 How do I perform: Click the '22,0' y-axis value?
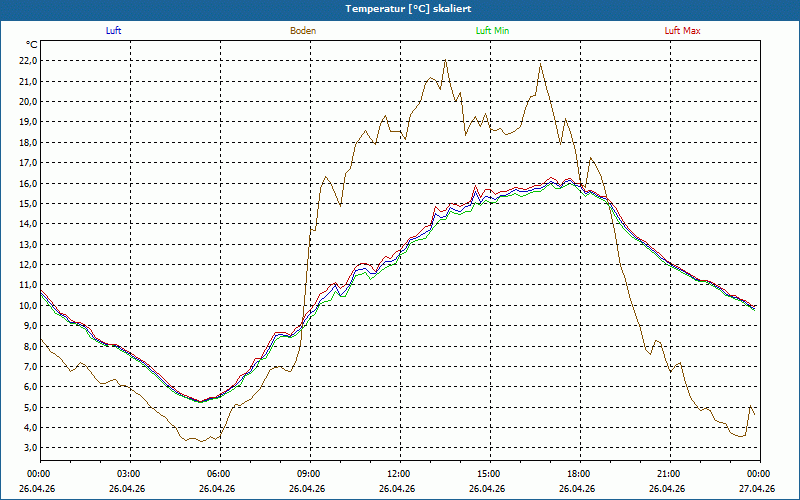(x=29, y=61)
